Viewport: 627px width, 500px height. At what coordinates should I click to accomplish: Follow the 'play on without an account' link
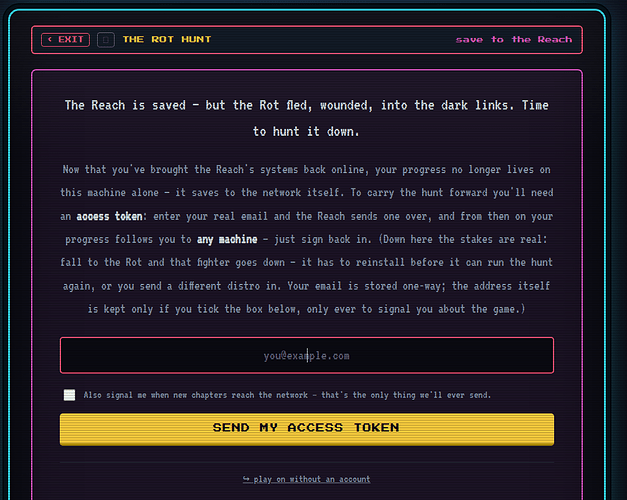point(306,479)
